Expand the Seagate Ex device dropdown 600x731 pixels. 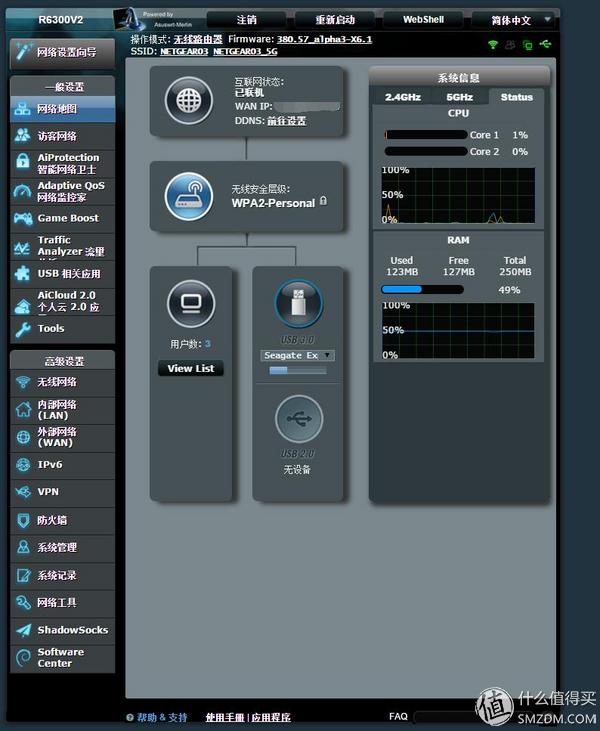[x=297, y=355]
